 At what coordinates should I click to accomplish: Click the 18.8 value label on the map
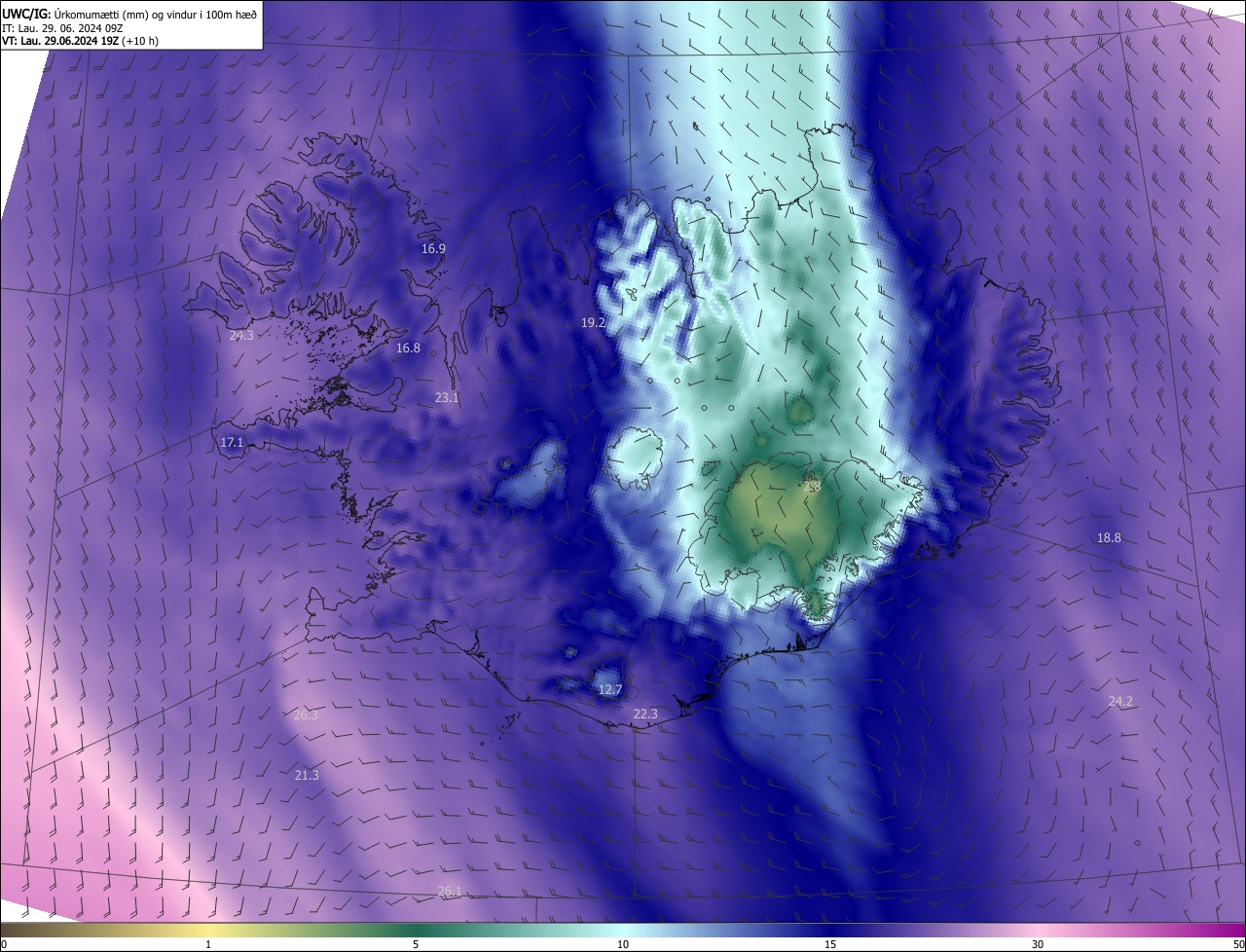pyautogui.click(x=1109, y=538)
